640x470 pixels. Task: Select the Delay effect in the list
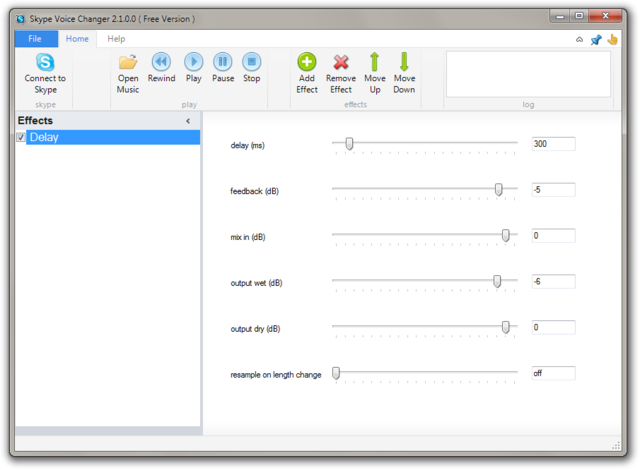click(113, 137)
